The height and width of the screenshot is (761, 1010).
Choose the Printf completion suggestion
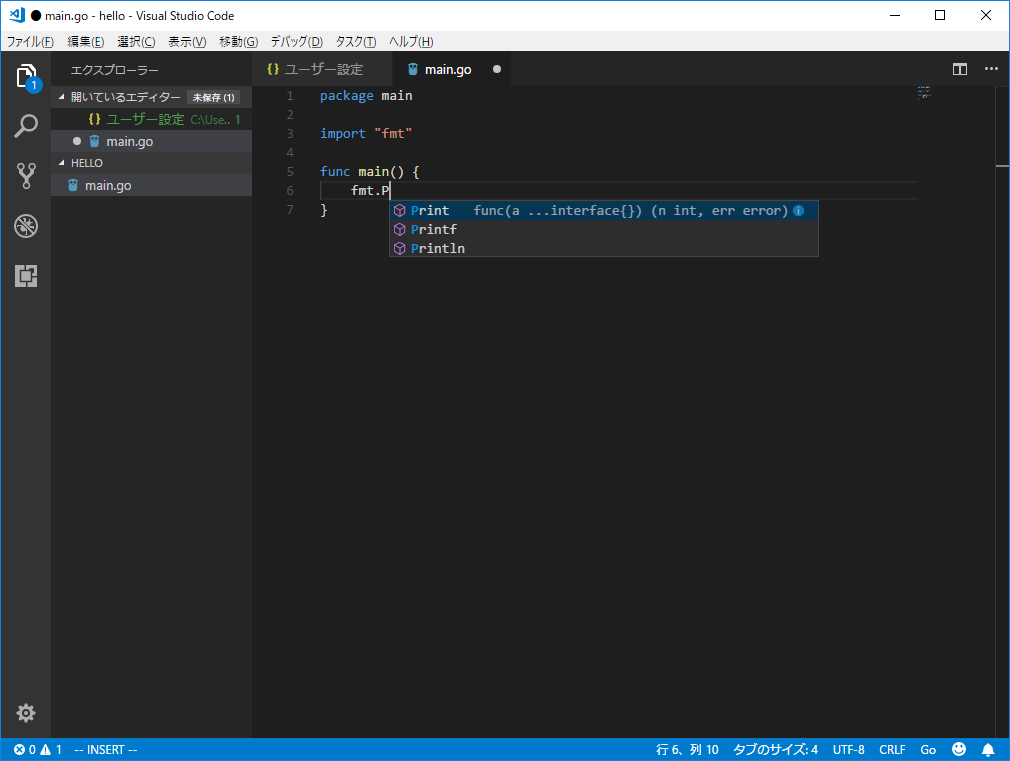[604, 229]
